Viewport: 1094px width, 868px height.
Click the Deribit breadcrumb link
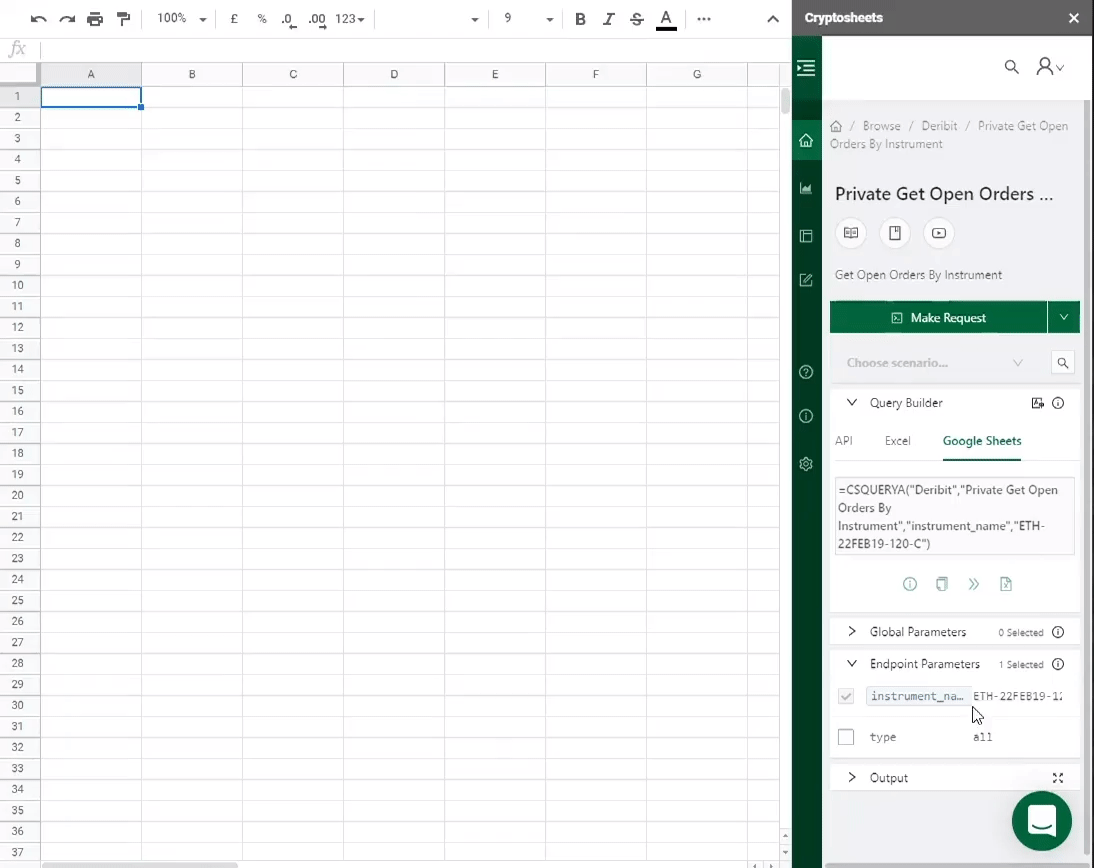click(x=939, y=126)
